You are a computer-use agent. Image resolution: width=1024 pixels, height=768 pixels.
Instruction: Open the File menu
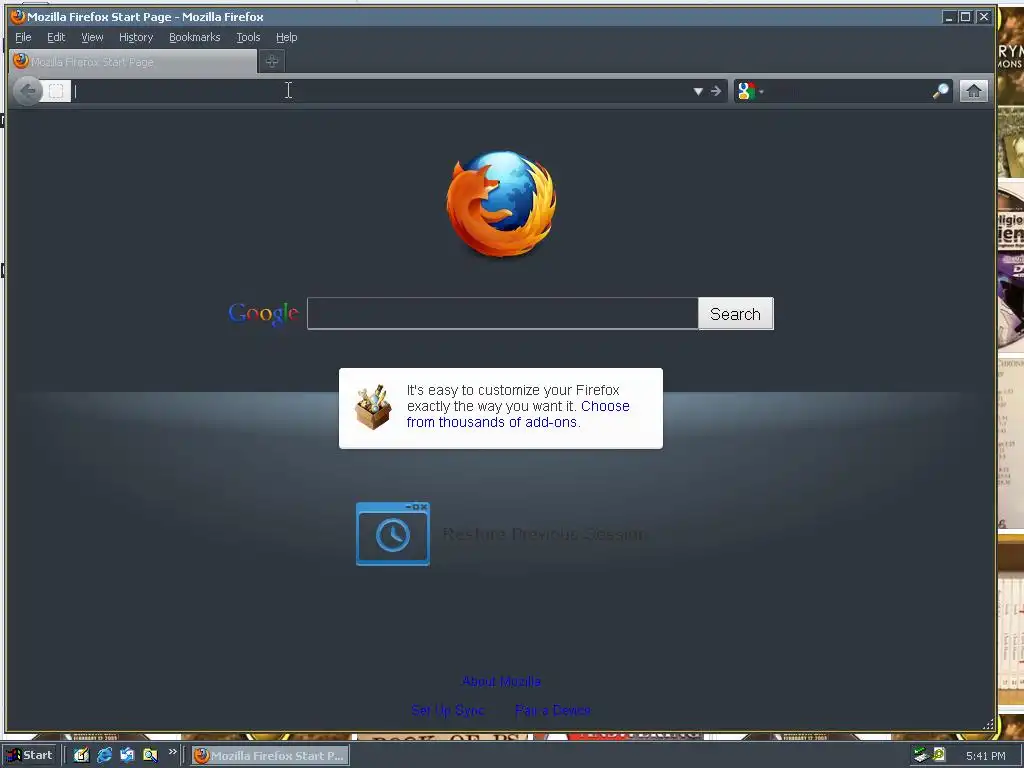[x=23, y=37]
